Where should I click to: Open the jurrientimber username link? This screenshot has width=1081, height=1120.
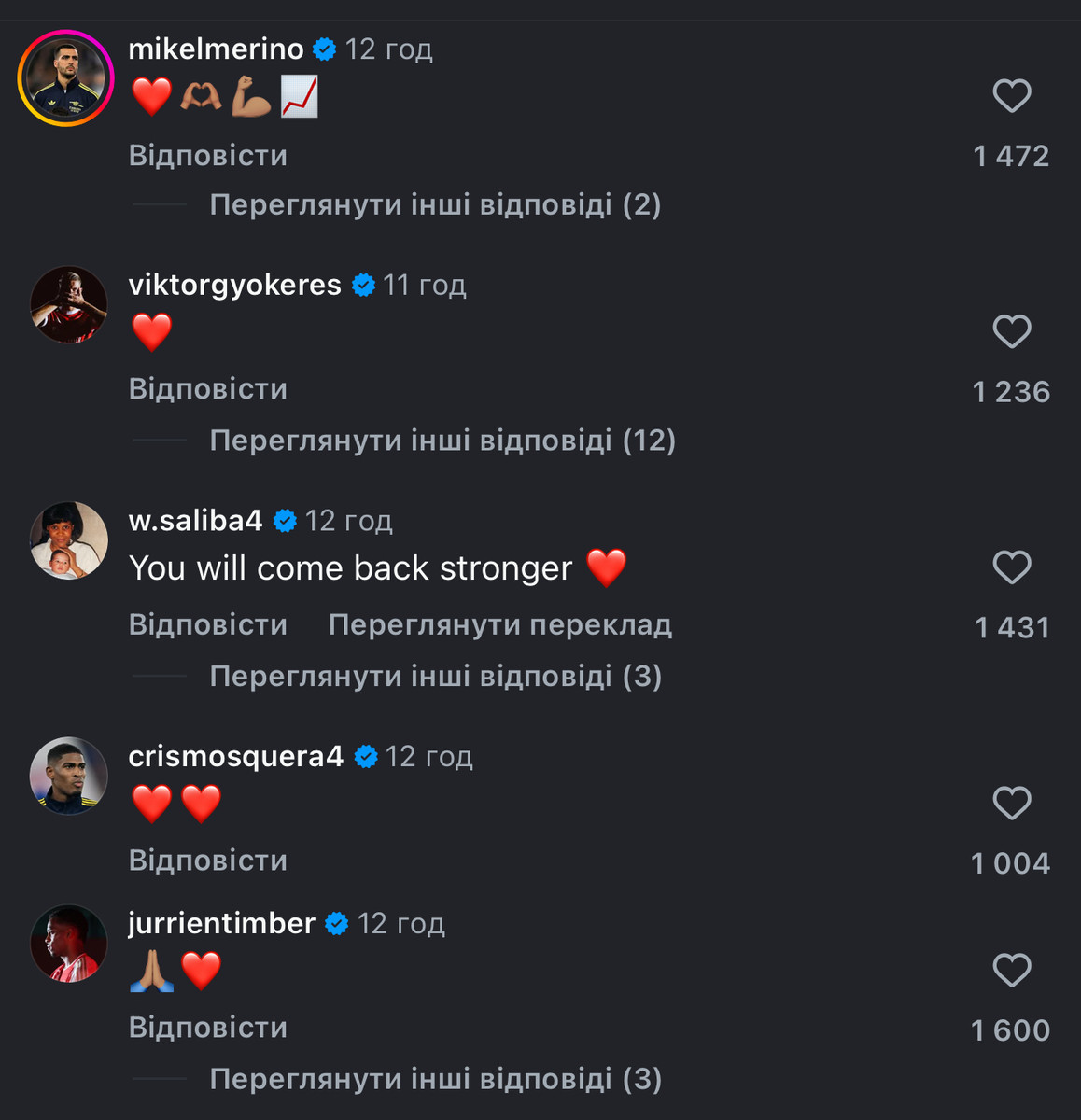point(221,923)
